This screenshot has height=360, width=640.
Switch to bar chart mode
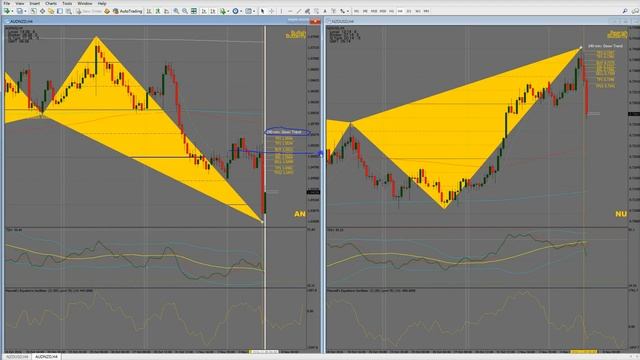point(149,11)
